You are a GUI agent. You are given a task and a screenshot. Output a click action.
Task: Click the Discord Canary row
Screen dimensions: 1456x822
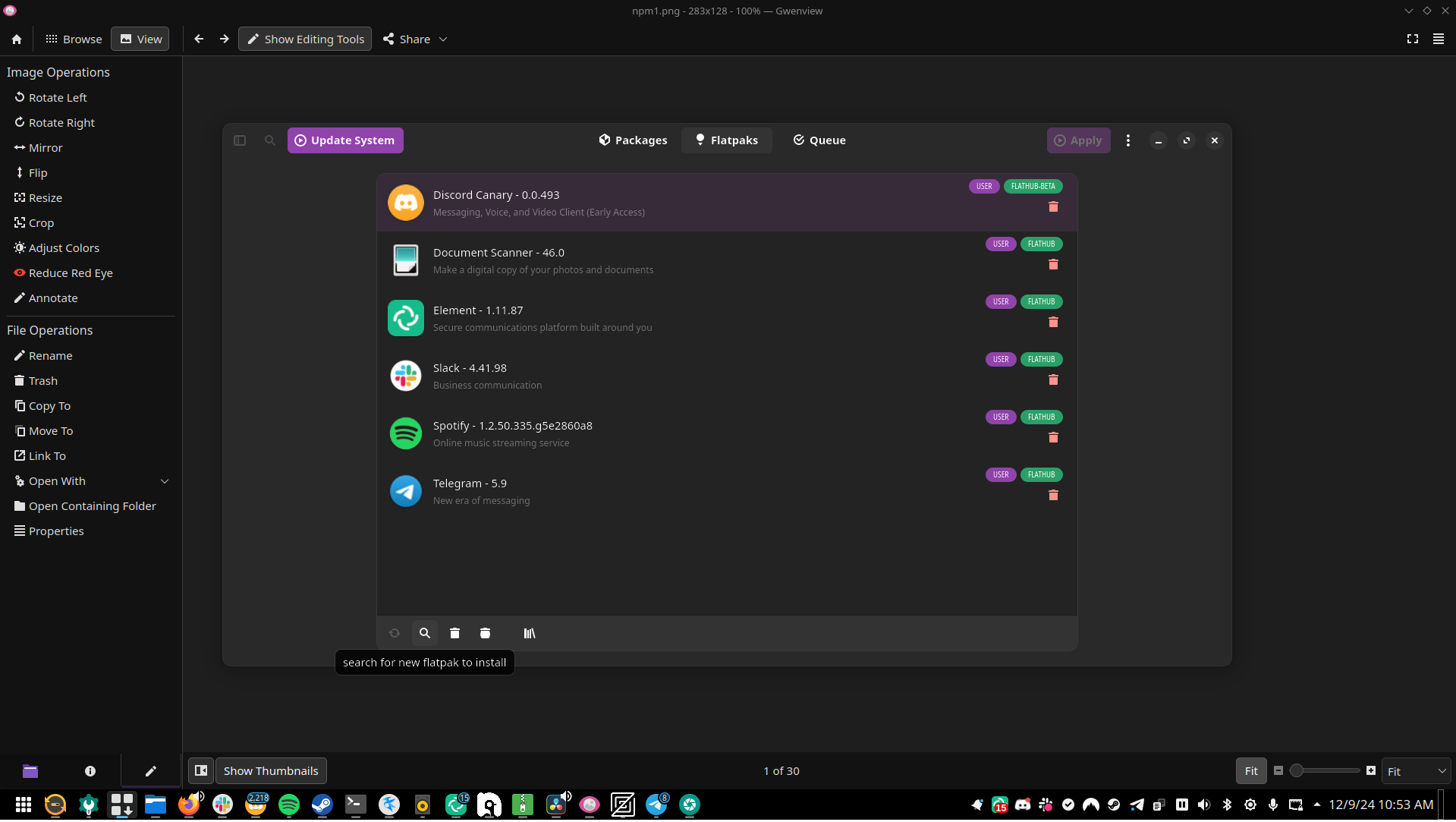(x=727, y=203)
